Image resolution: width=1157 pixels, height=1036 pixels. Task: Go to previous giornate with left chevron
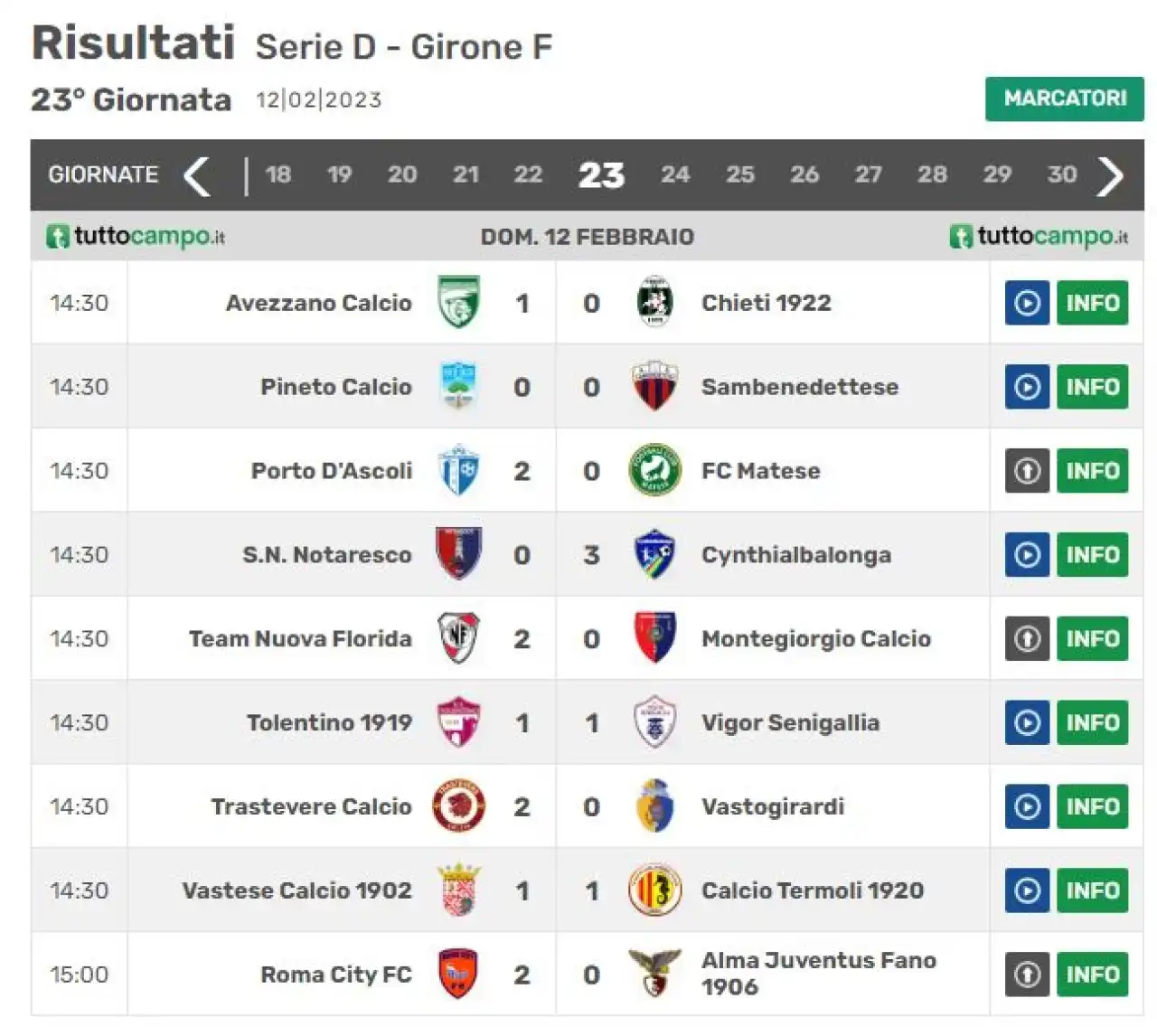coord(197,175)
